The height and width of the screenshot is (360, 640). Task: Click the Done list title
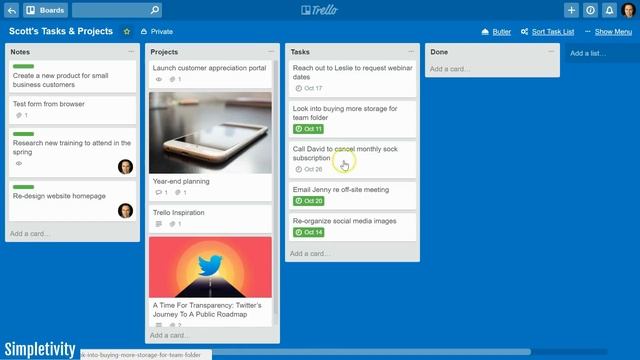[439, 52]
